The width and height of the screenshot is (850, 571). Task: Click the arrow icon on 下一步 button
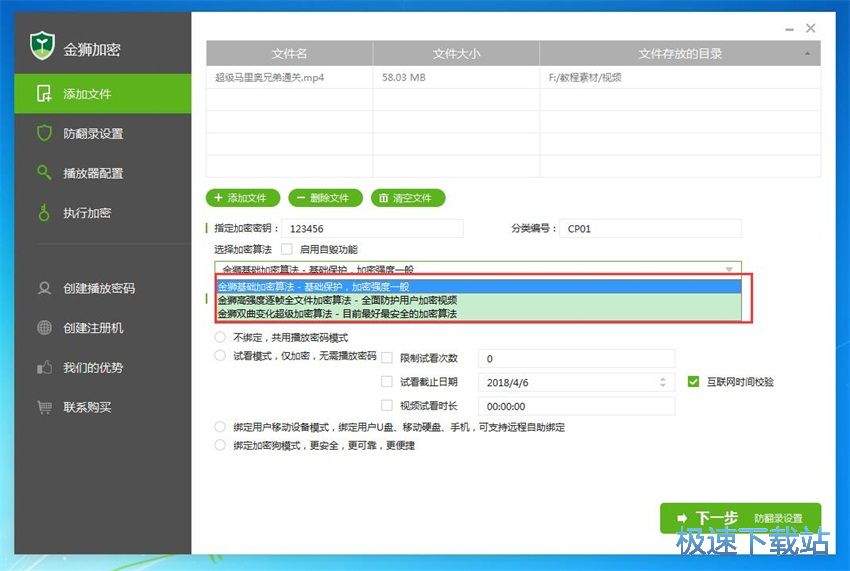[x=681, y=518]
